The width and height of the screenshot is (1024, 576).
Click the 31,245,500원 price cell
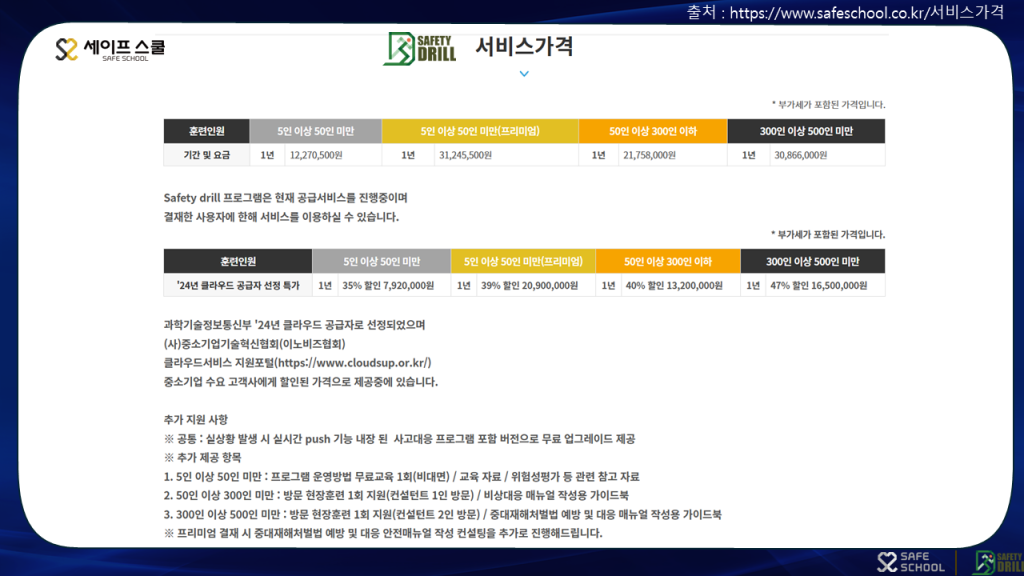[506, 155]
